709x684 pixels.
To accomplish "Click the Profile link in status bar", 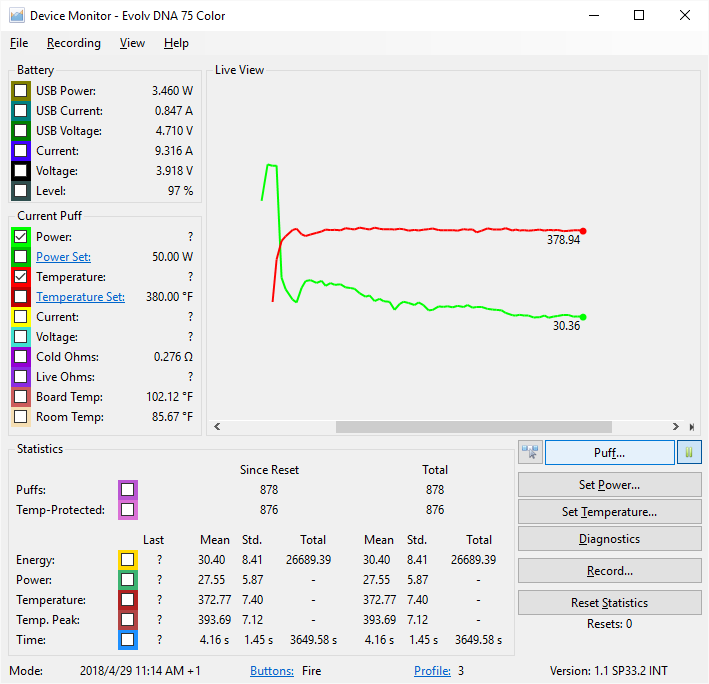I will click(432, 670).
